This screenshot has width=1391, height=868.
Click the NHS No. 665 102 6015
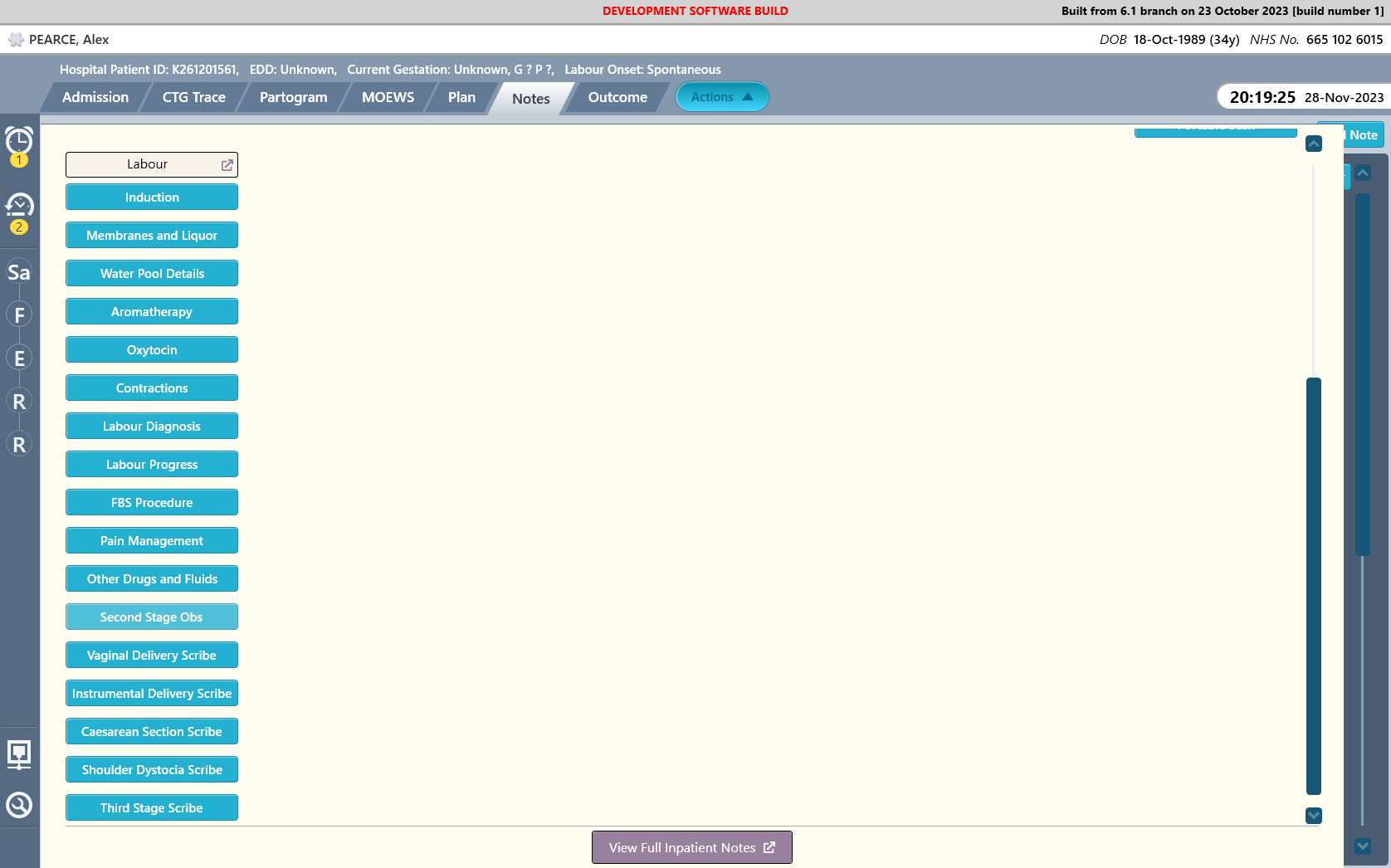pos(1316,40)
